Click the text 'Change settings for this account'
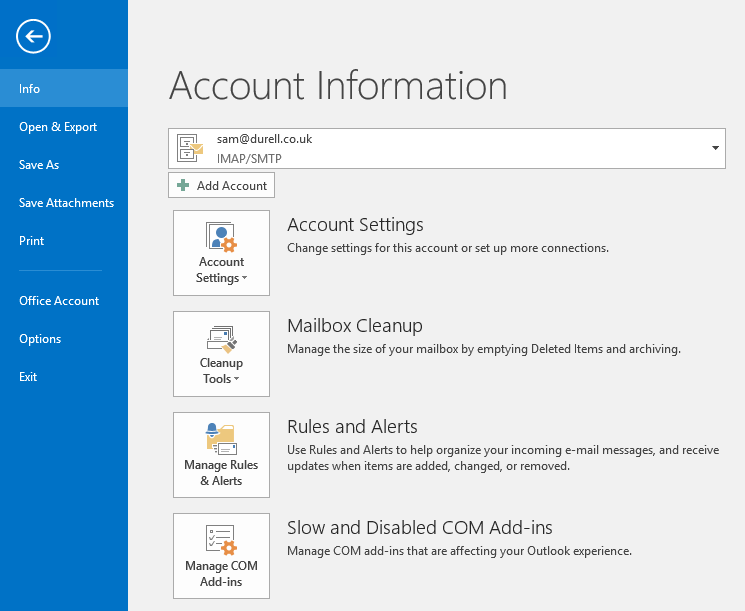Screen dimensions: 745x611 373,248
